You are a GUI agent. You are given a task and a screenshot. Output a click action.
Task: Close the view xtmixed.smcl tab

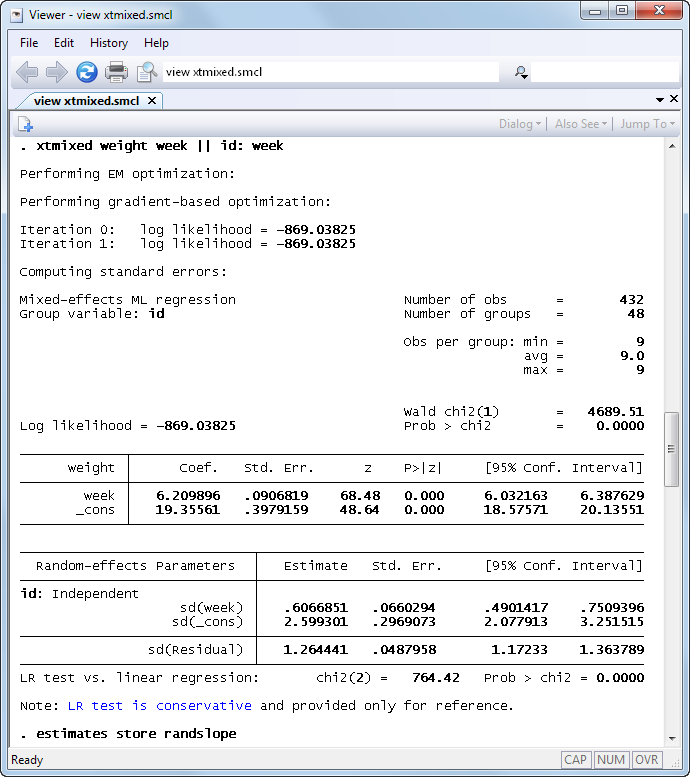coord(152,100)
